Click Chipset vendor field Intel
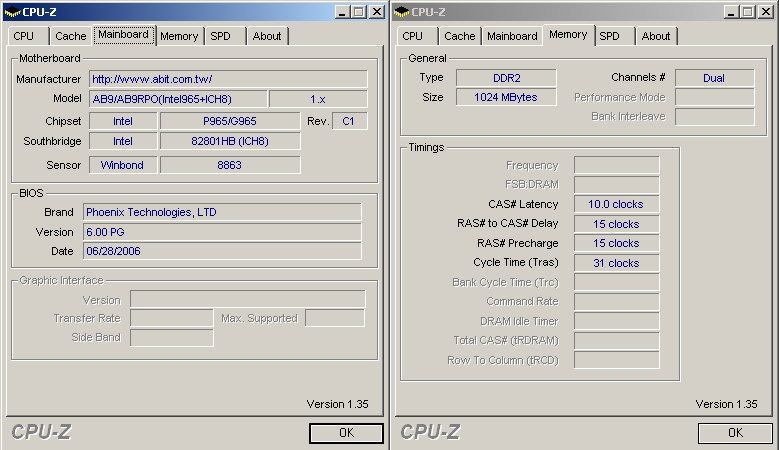This screenshot has width=779, height=450. coord(123,121)
